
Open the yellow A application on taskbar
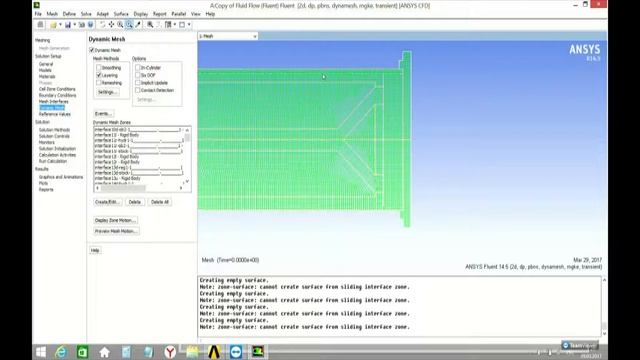click(x=214, y=352)
